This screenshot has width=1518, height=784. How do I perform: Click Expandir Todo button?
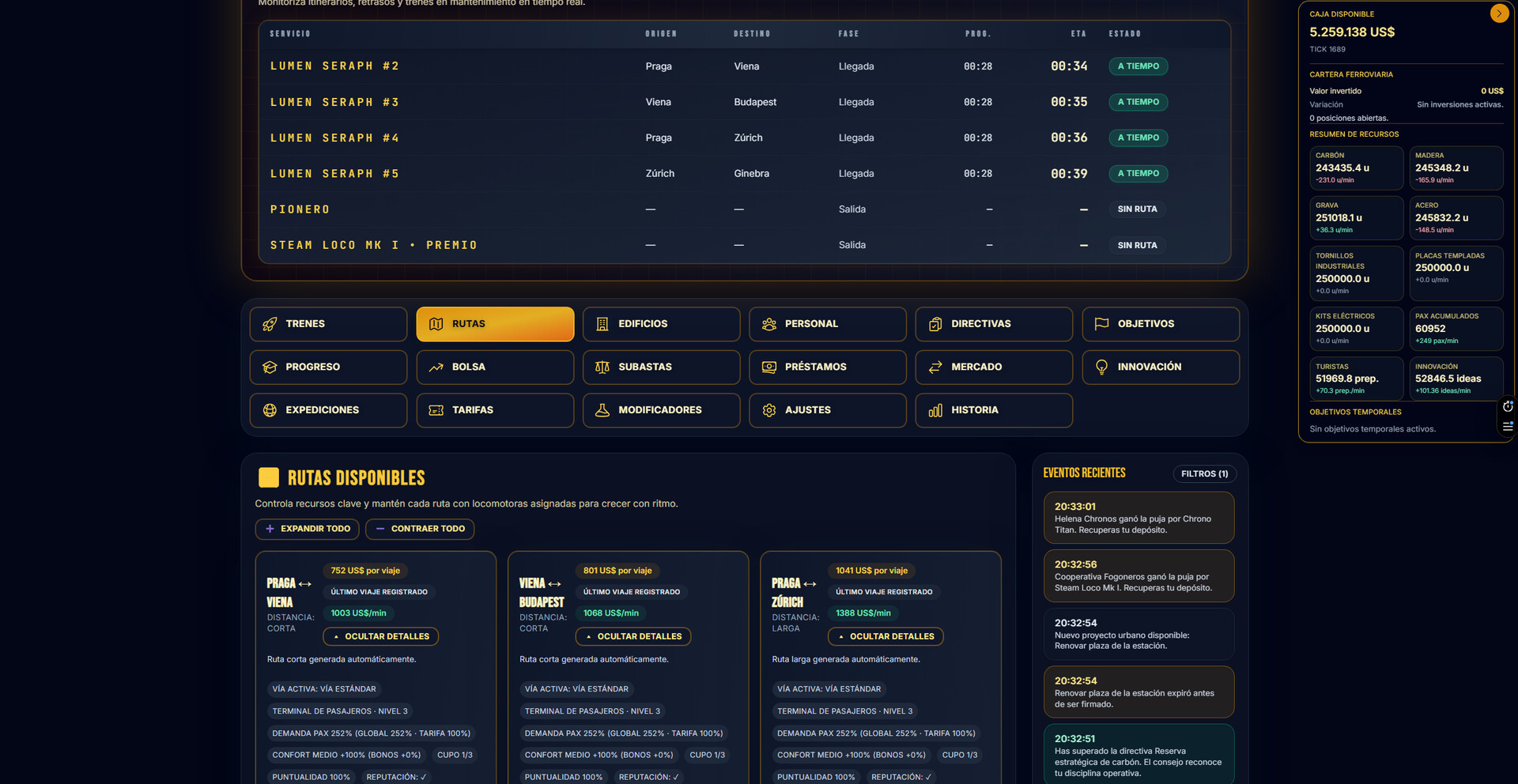(x=307, y=529)
